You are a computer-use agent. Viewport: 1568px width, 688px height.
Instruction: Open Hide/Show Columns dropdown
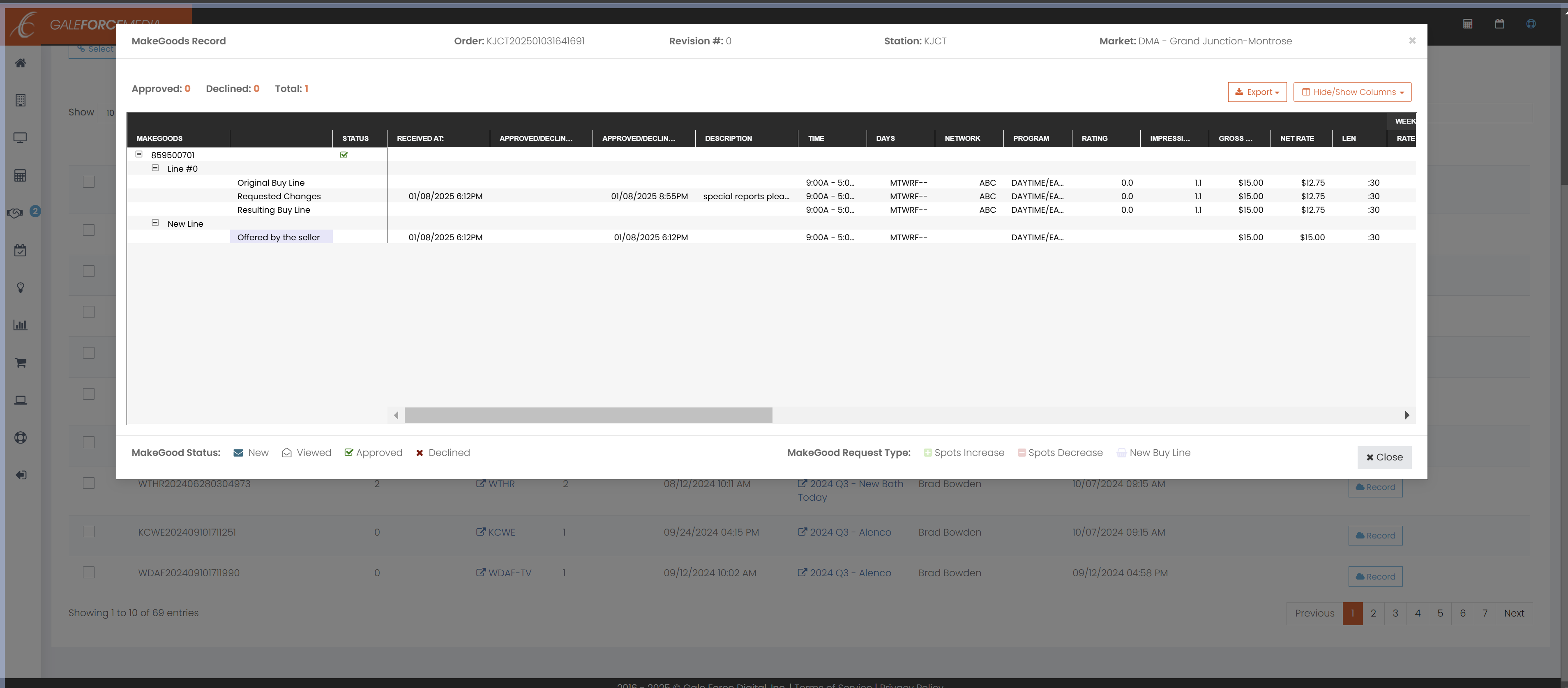click(x=1352, y=92)
